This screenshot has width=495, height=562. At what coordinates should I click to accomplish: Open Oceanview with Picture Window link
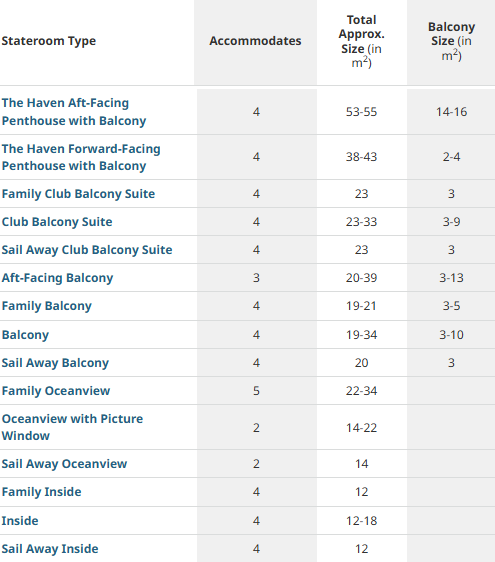[72, 427]
